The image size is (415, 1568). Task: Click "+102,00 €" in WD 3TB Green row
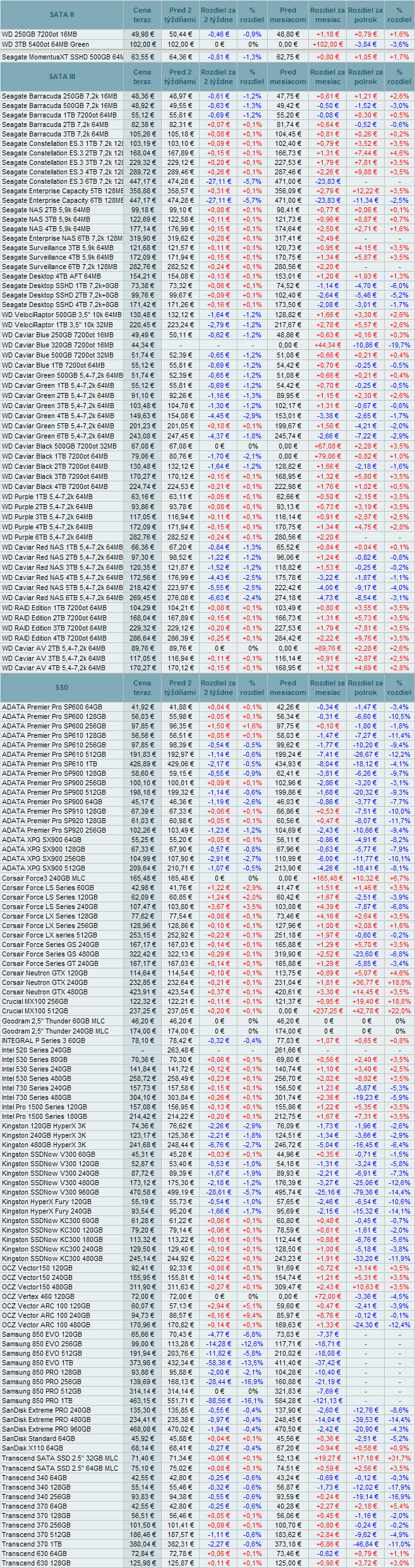pos(327,44)
